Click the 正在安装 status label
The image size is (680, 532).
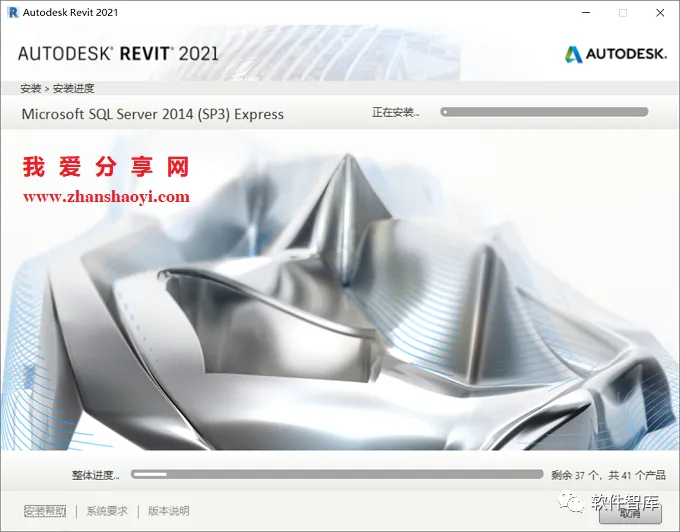click(396, 113)
